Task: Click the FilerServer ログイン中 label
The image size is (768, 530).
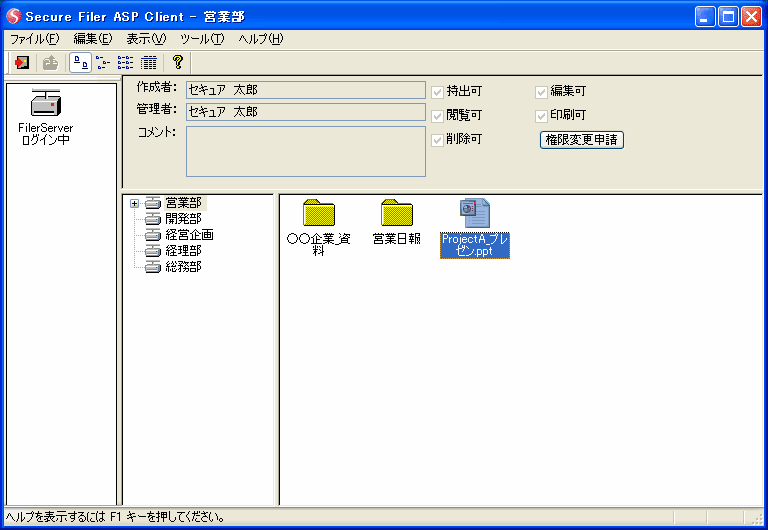Action: tap(46, 134)
